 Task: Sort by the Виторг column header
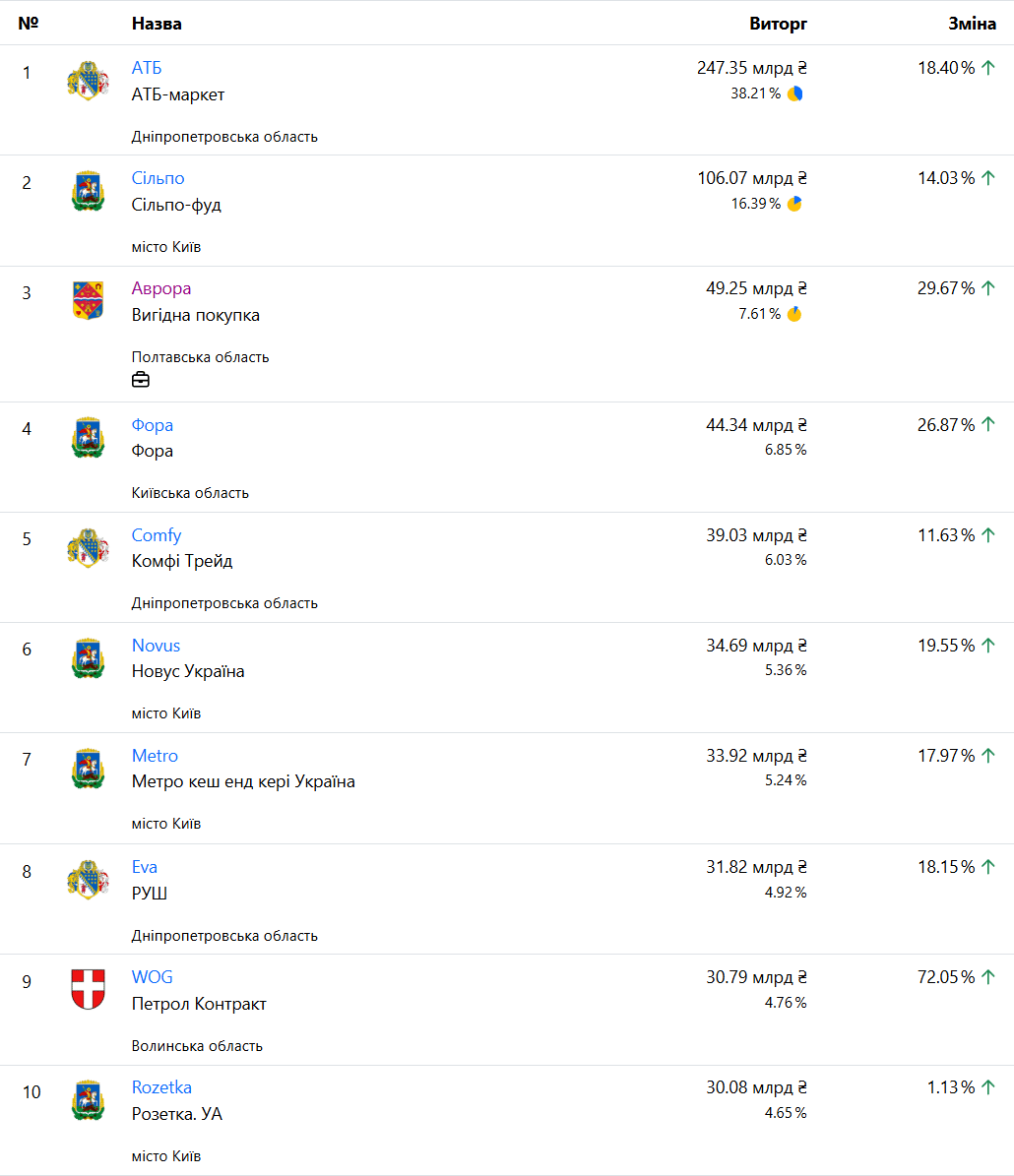[778, 24]
